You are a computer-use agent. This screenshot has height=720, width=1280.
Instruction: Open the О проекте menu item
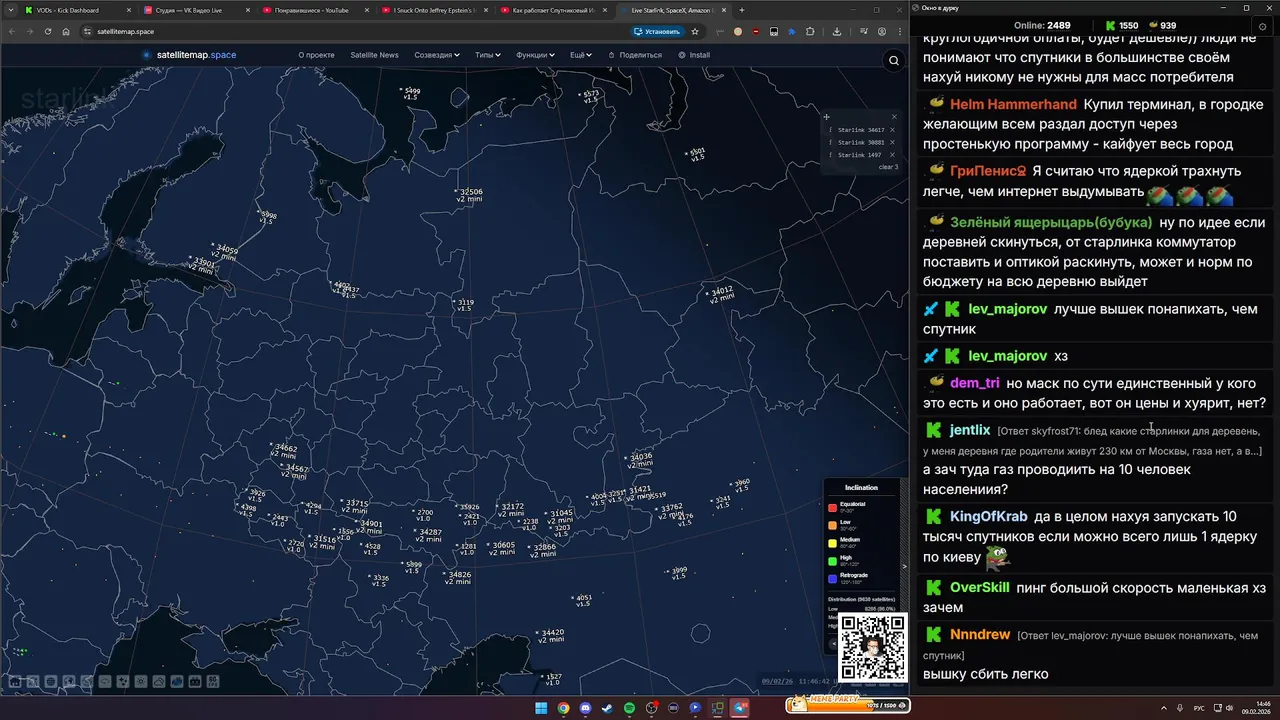pos(316,55)
